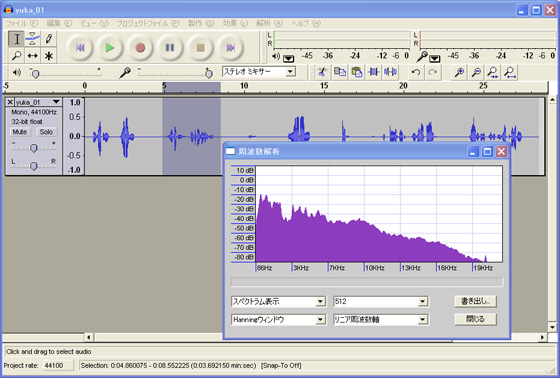Open the 効果 menu
560x378 pixels.
point(235,23)
